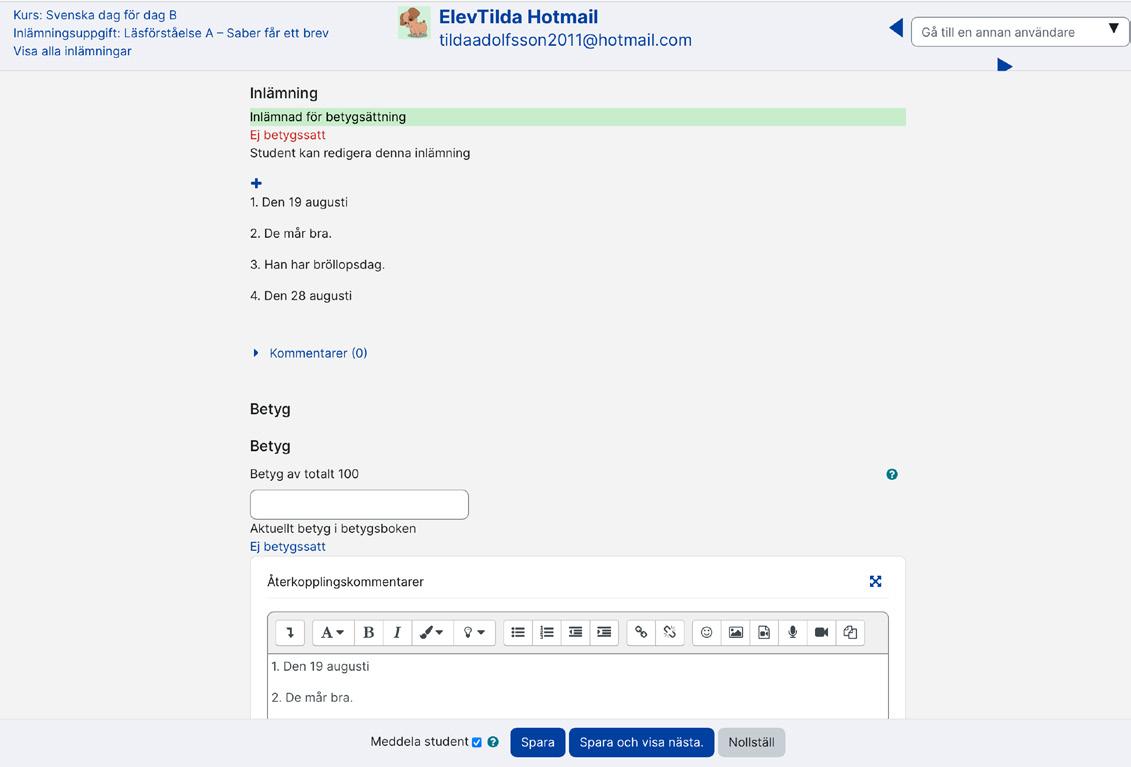Viewport: 1131px width, 767px height.
Task: Click inside the feedback comment text area
Action: 577,685
